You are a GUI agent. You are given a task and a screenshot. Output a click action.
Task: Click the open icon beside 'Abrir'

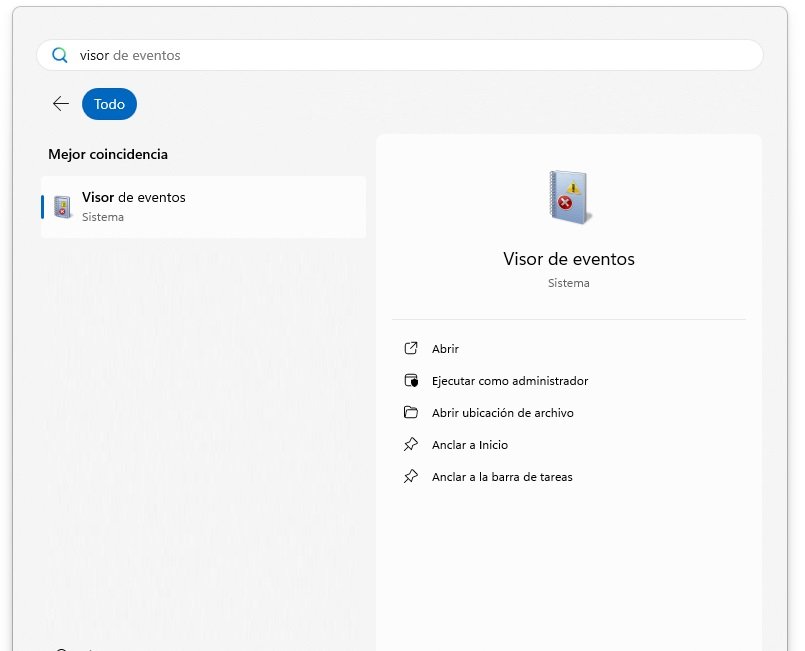click(x=411, y=349)
